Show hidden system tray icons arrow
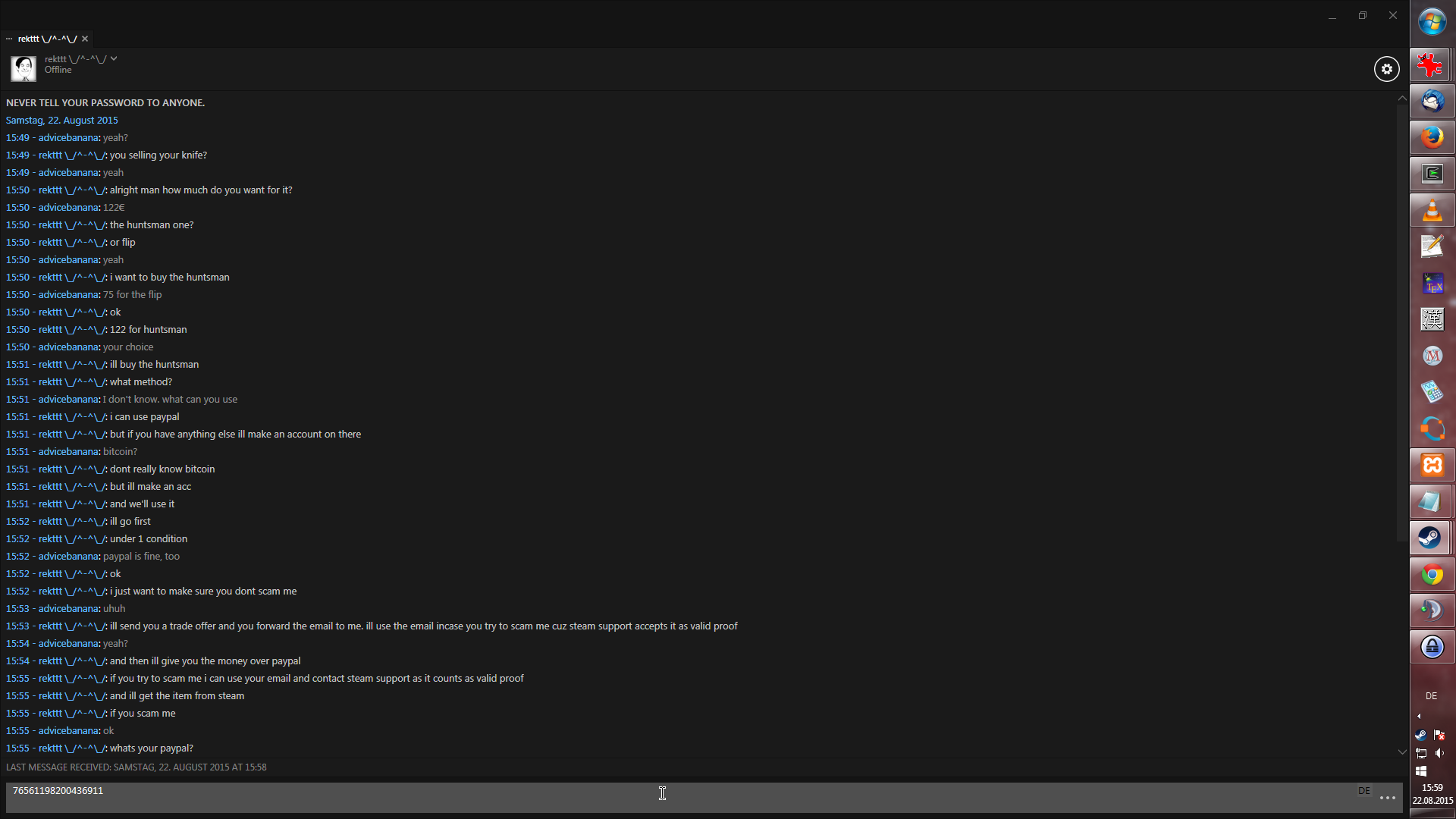 tap(1419, 716)
